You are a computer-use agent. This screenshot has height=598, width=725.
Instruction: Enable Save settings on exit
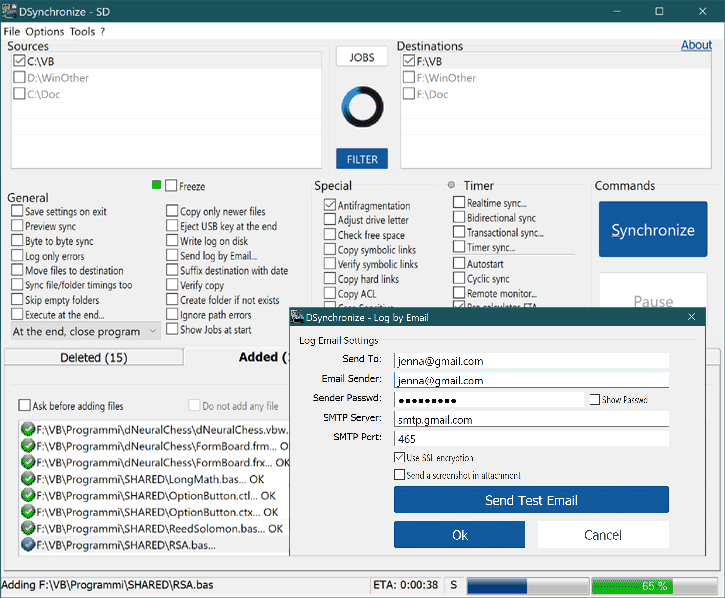(x=17, y=211)
